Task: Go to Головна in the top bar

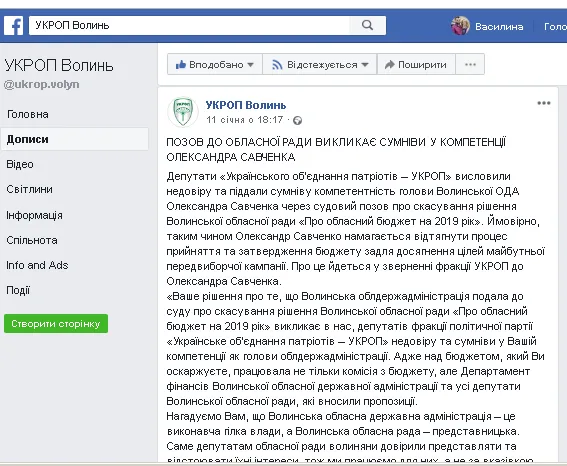Action: pos(555,27)
